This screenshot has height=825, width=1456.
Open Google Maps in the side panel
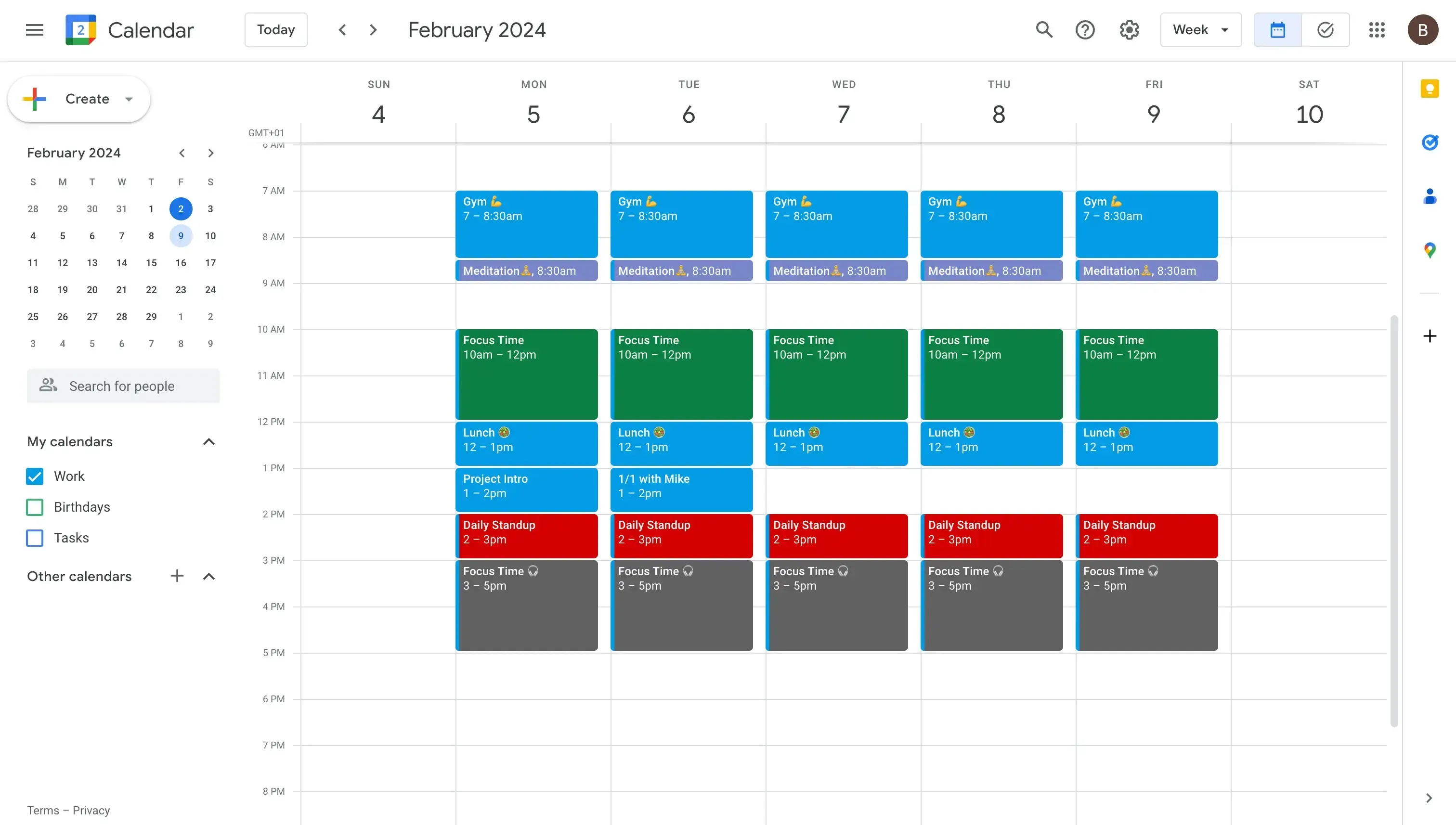[1430, 249]
